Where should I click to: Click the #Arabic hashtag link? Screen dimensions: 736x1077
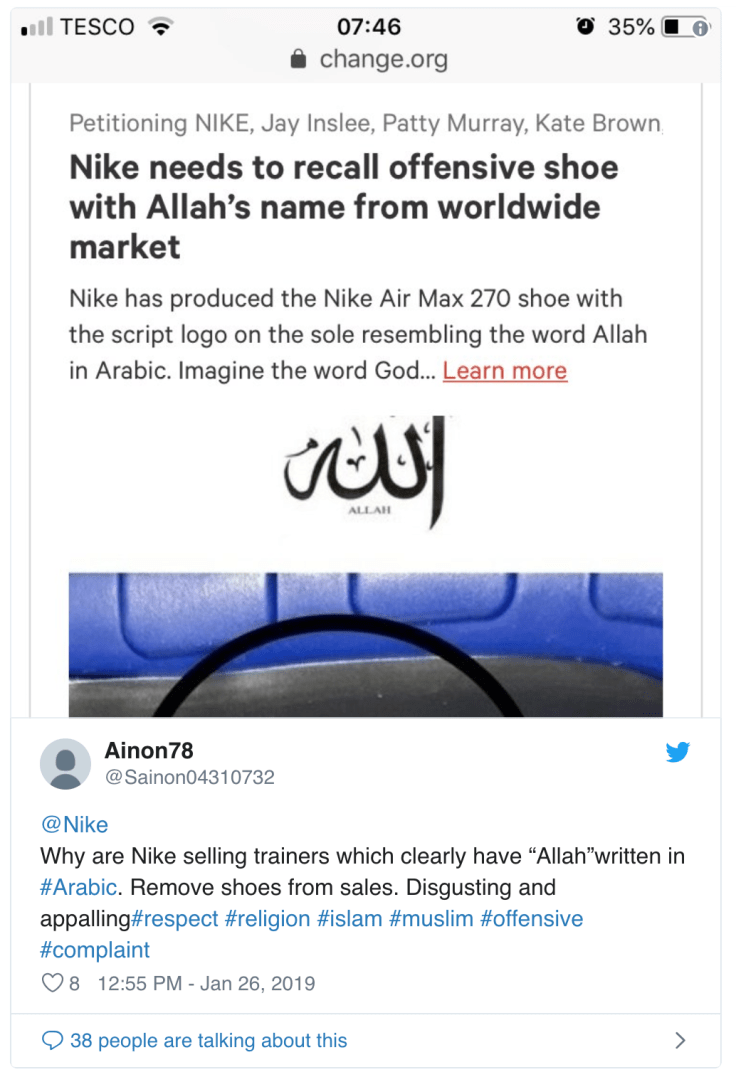pos(77,887)
